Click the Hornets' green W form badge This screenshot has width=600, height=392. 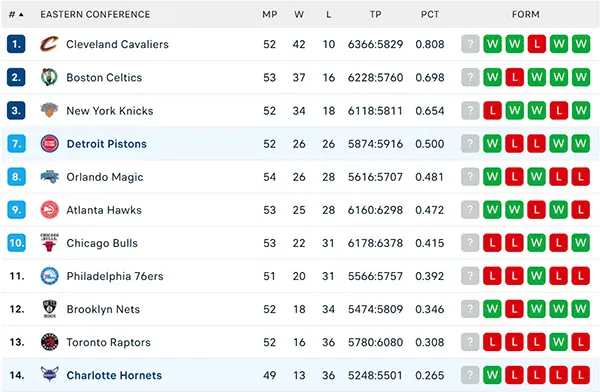point(492,375)
